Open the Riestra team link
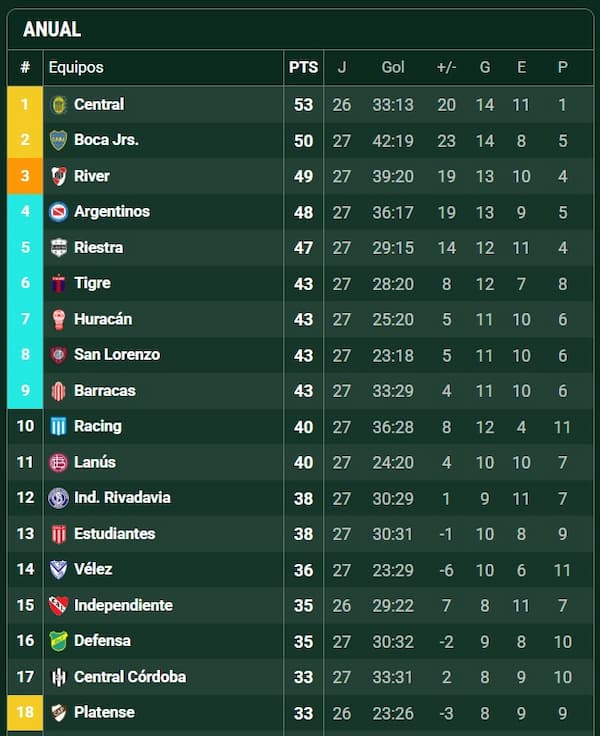Image resolution: width=600 pixels, height=736 pixels. [98, 248]
